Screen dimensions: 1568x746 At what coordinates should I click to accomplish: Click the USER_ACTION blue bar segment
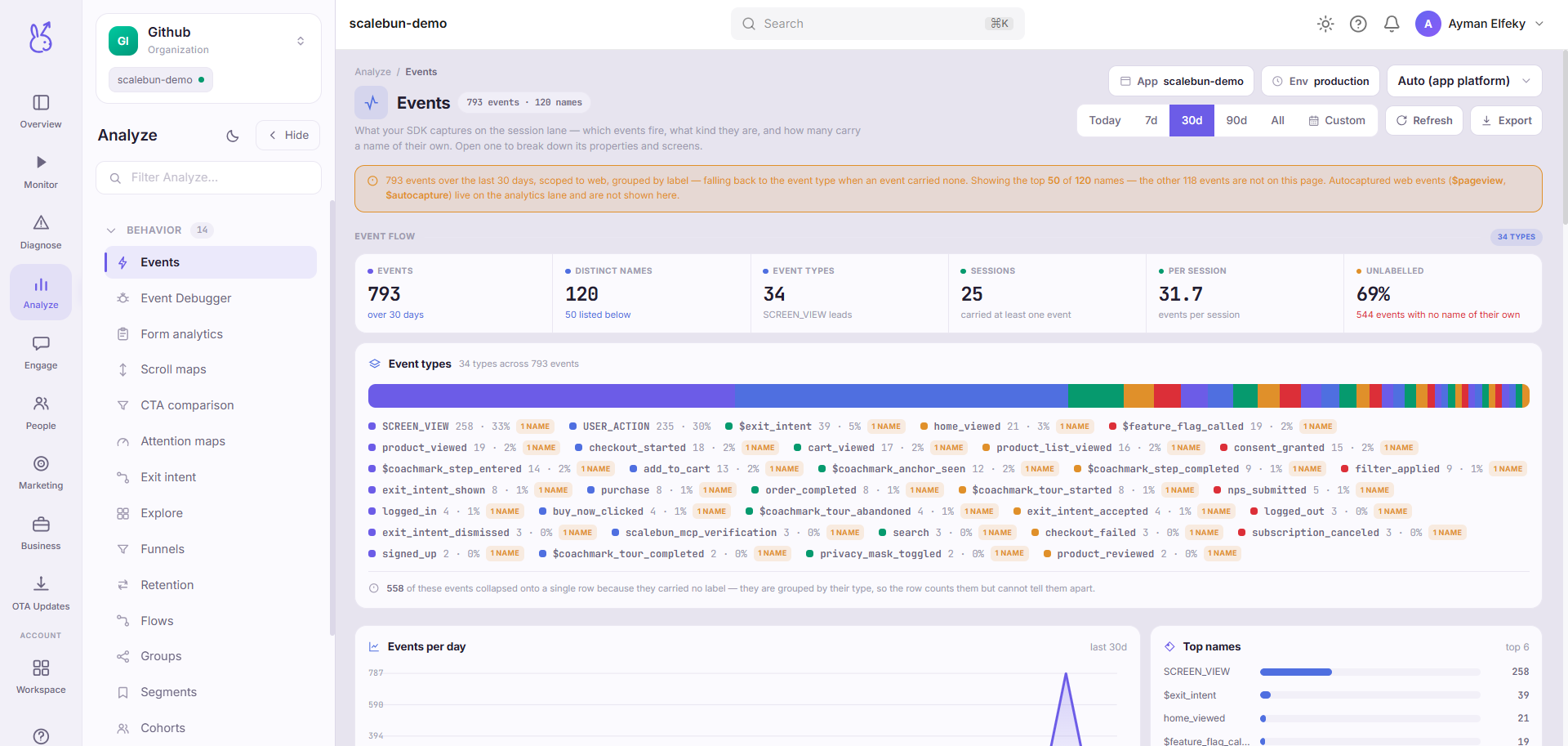tap(901, 396)
